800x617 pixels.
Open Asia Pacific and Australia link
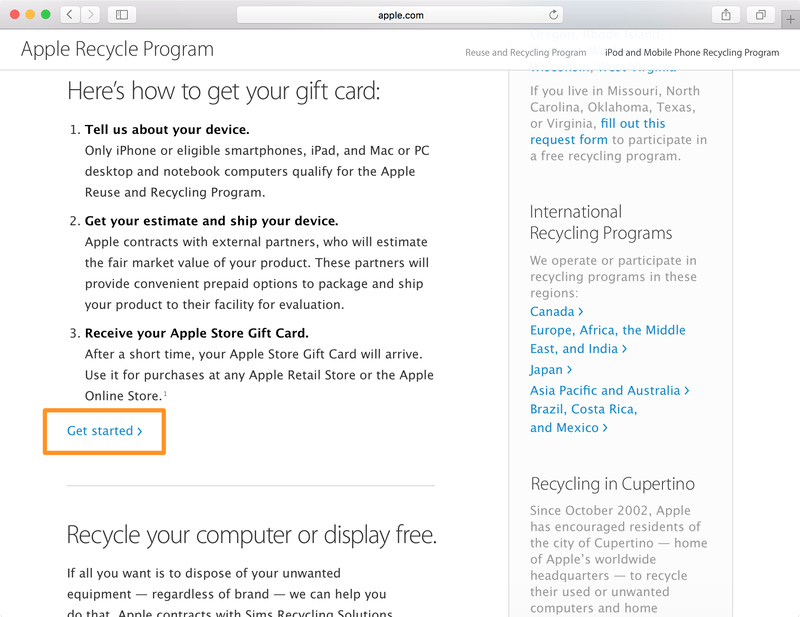coord(609,390)
